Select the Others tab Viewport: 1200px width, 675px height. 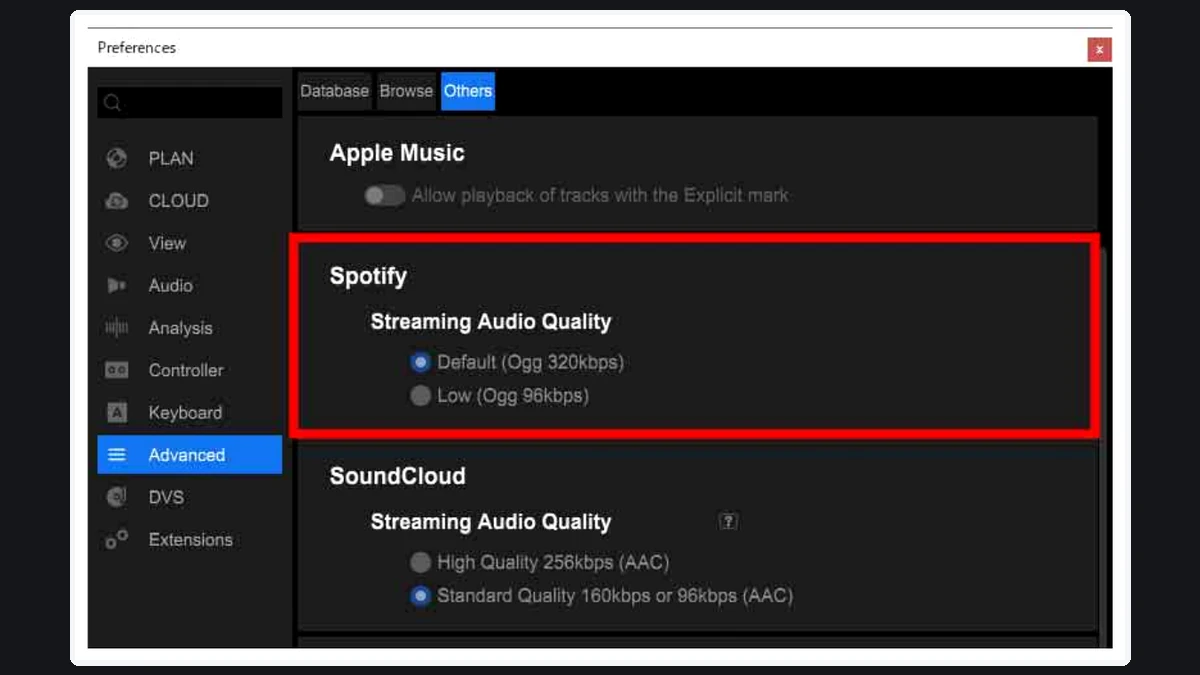pos(468,91)
